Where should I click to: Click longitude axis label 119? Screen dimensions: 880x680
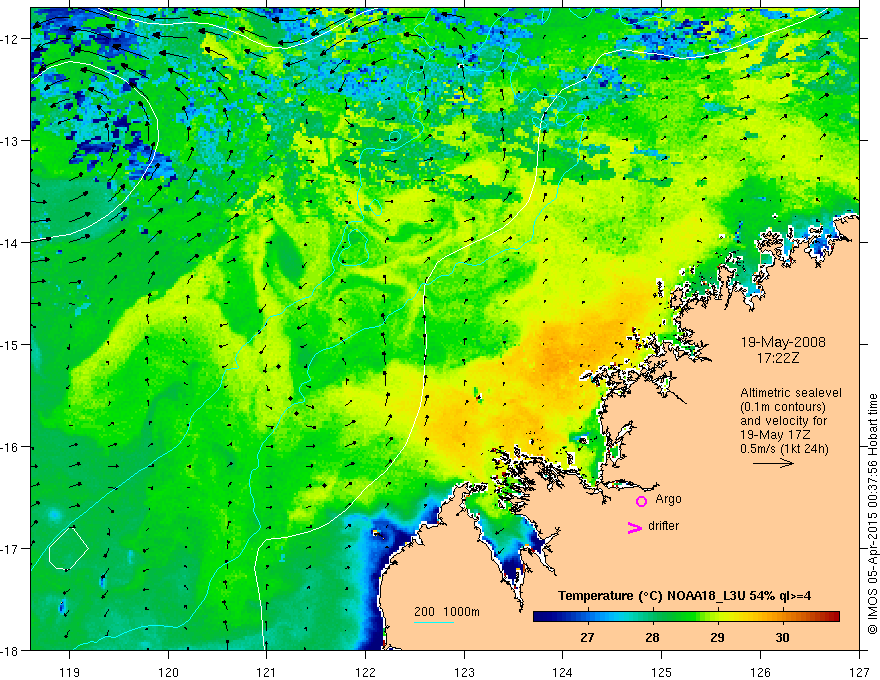coord(70,672)
